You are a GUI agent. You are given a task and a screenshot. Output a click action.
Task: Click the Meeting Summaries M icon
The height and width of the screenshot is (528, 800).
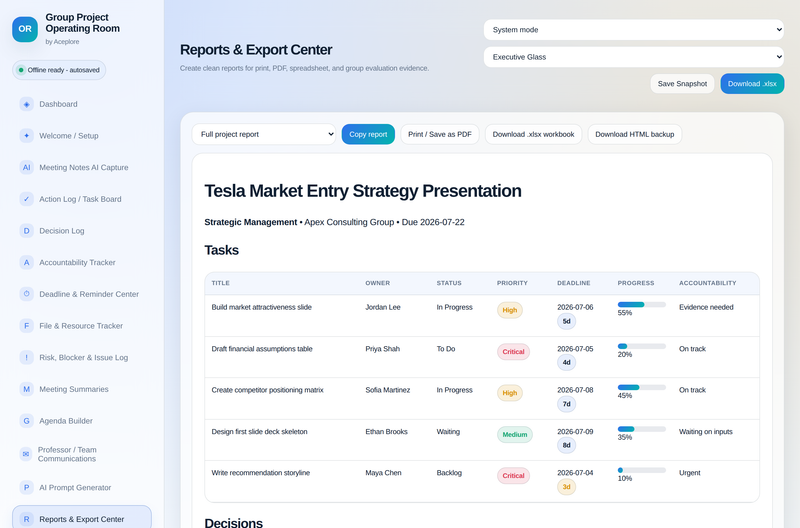coord(27,389)
